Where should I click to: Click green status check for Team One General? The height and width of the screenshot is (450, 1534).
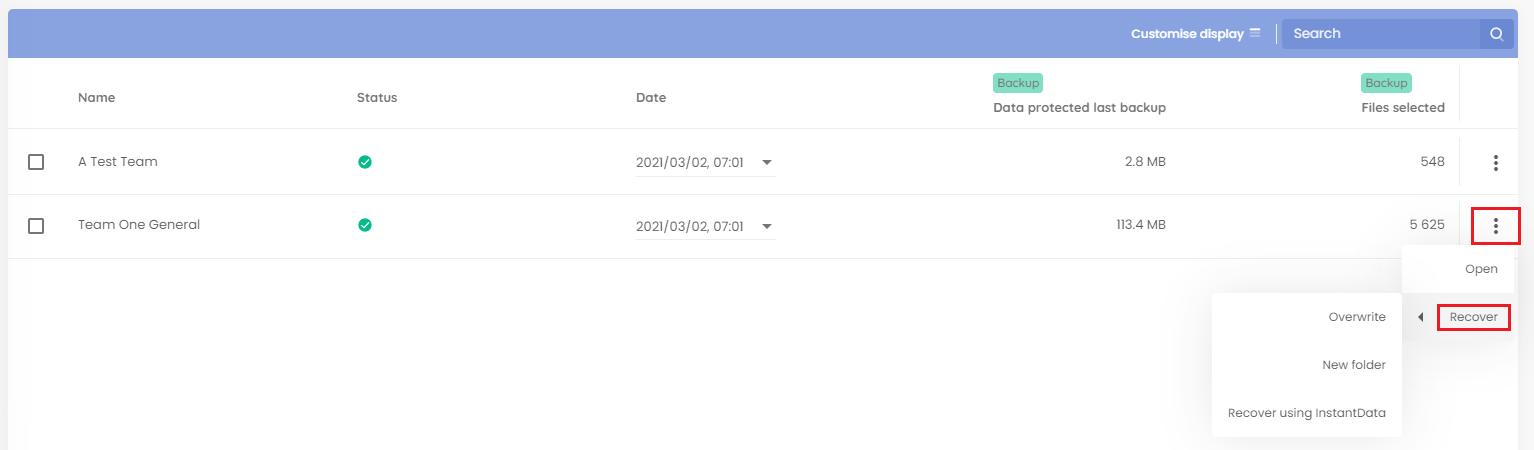pos(365,225)
